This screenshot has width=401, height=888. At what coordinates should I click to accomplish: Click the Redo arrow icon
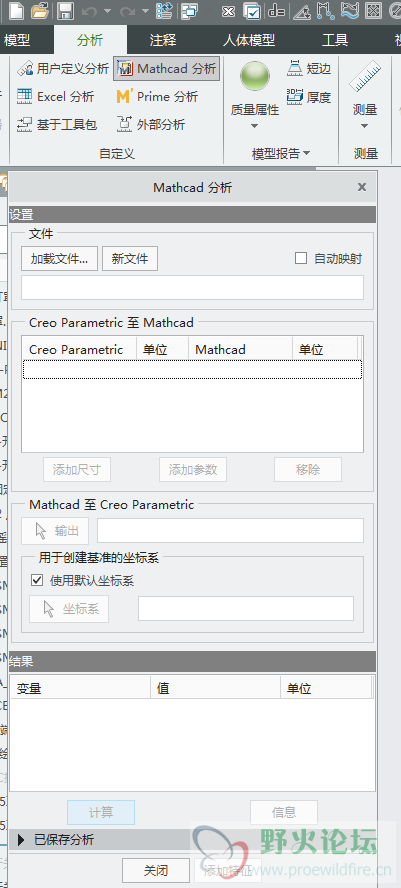point(127,10)
